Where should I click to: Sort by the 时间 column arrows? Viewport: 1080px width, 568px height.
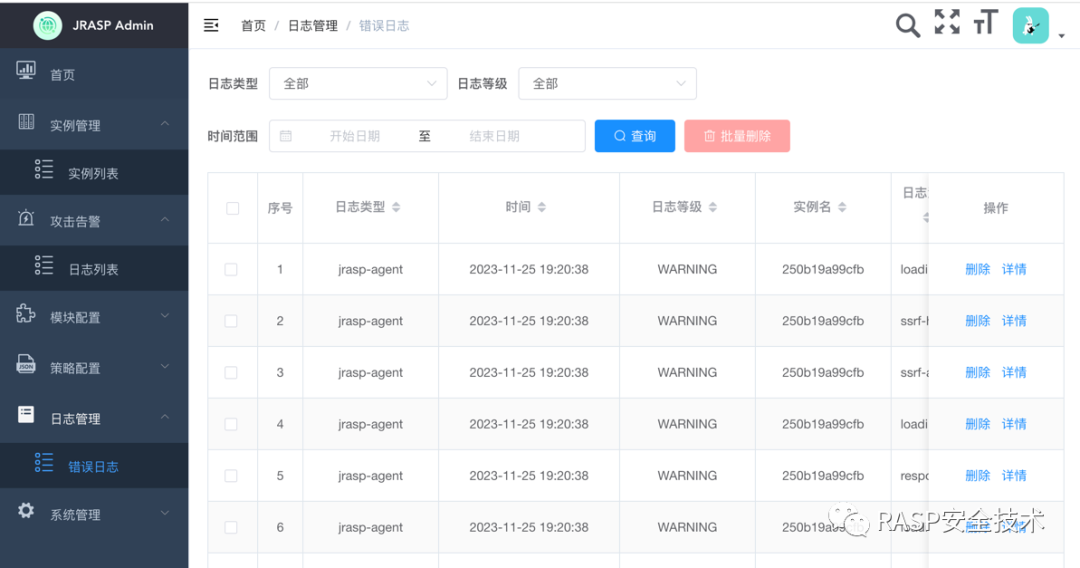[x=542, y=207]
